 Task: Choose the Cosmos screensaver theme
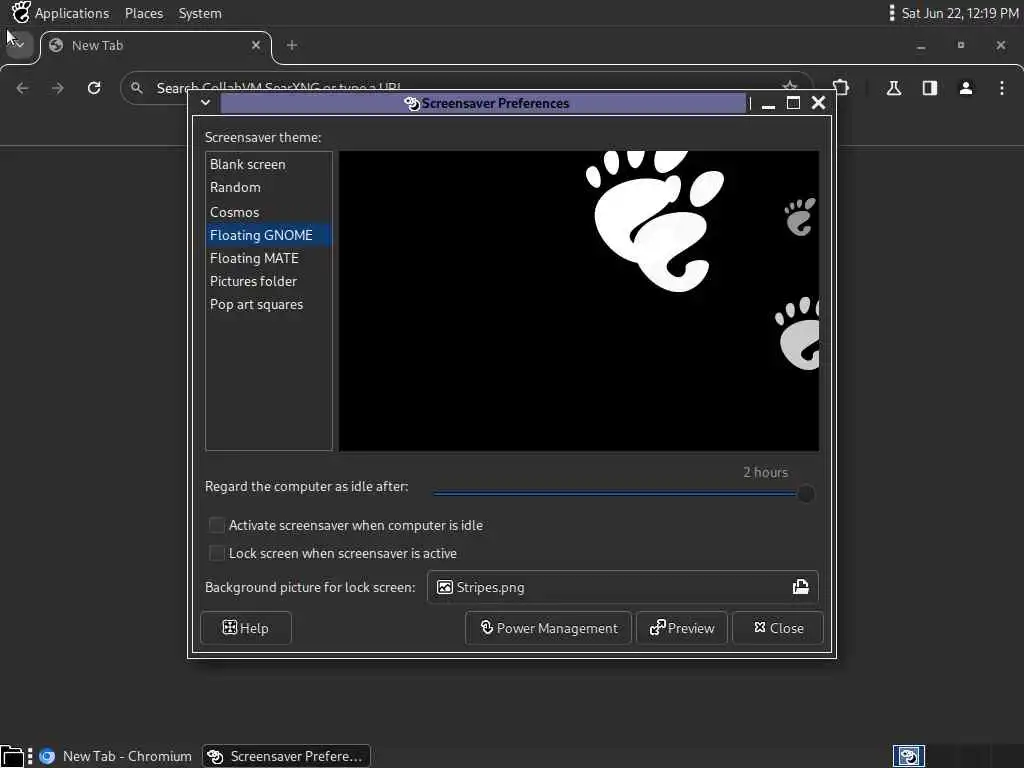[268, 212]
